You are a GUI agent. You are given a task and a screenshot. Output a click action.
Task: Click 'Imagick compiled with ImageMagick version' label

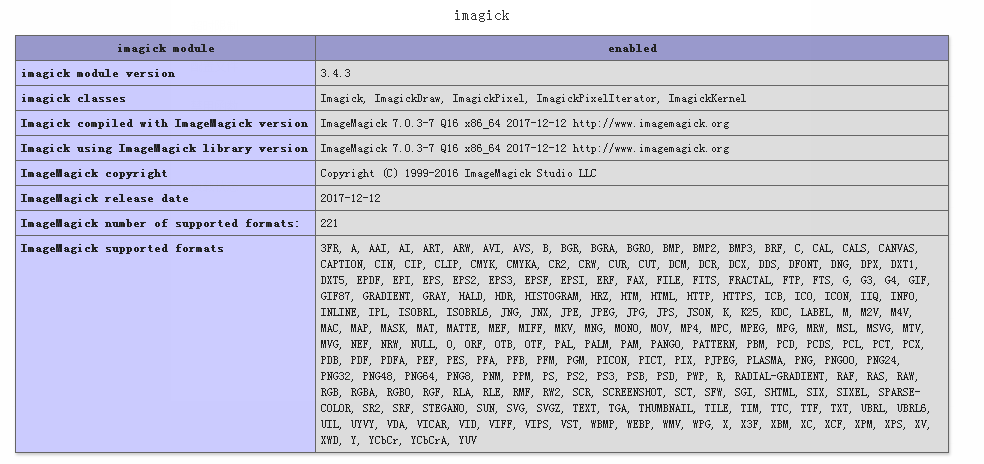(164, 123)
